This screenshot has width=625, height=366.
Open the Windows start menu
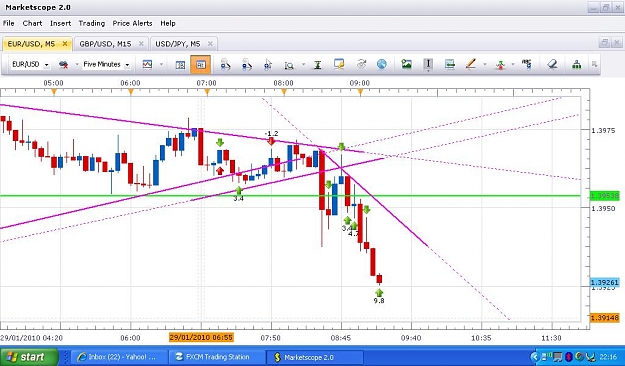pos(29,356)
